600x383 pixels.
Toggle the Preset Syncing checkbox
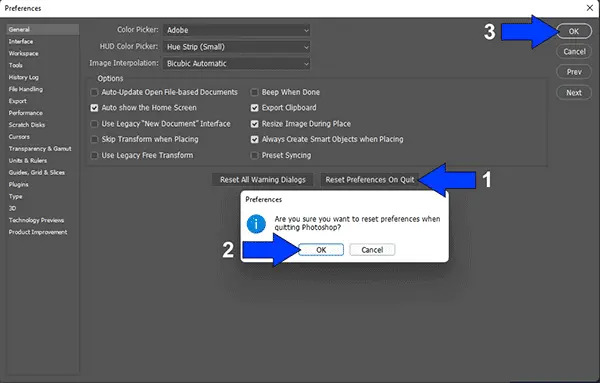[254, 155]
